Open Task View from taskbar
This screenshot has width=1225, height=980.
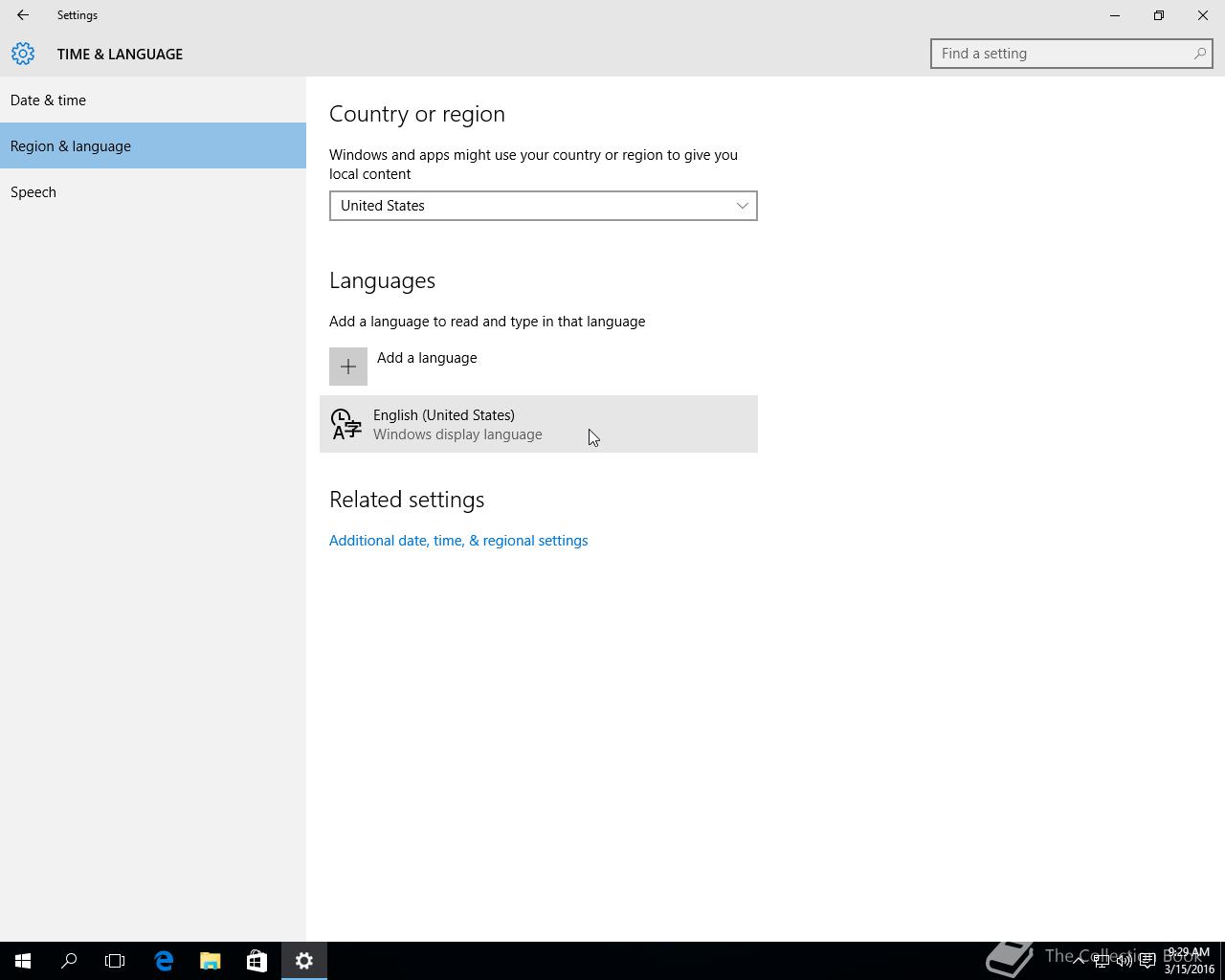(115, 961)
